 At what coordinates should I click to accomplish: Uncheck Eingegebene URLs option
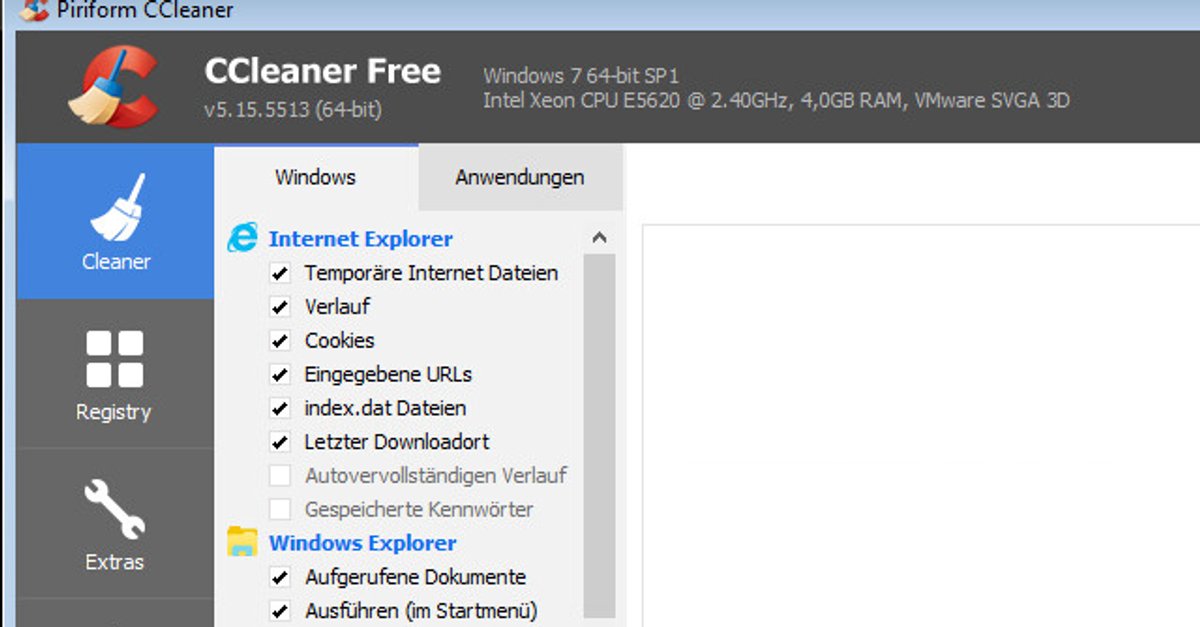pos(280,375)
